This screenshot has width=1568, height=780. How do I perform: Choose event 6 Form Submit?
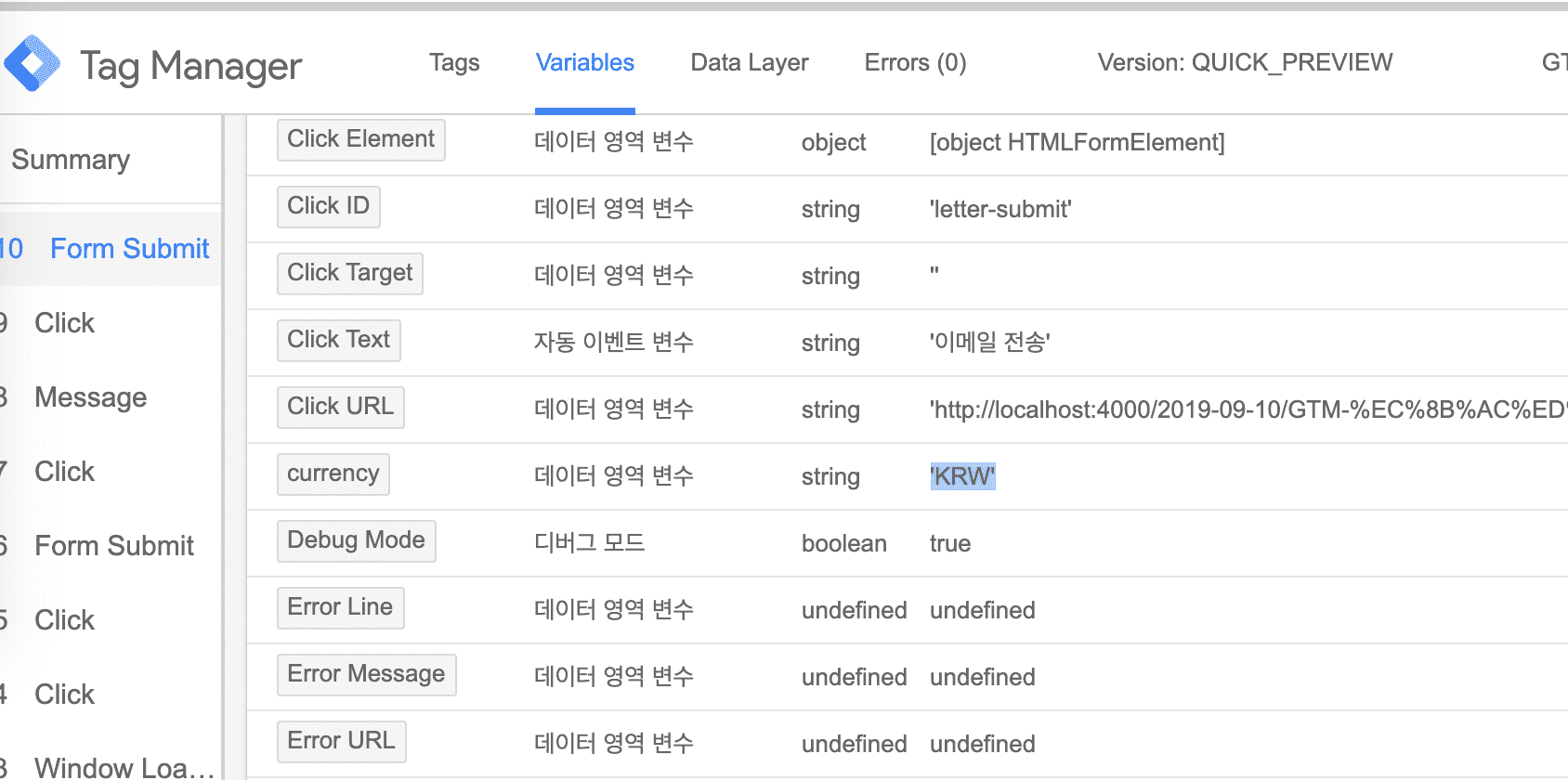tap(113, 546)
